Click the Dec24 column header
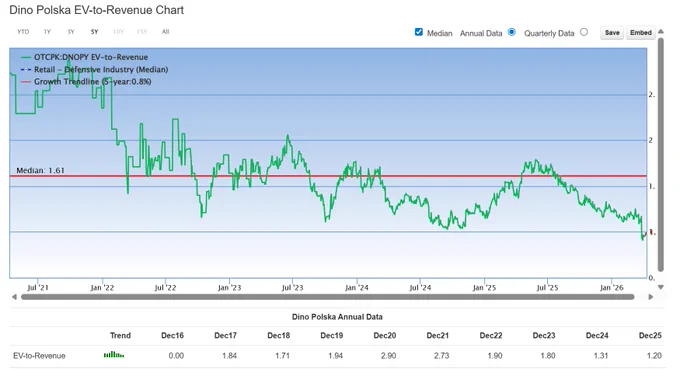The height and width of the screenshot is (379, 680). click(597, 335)
